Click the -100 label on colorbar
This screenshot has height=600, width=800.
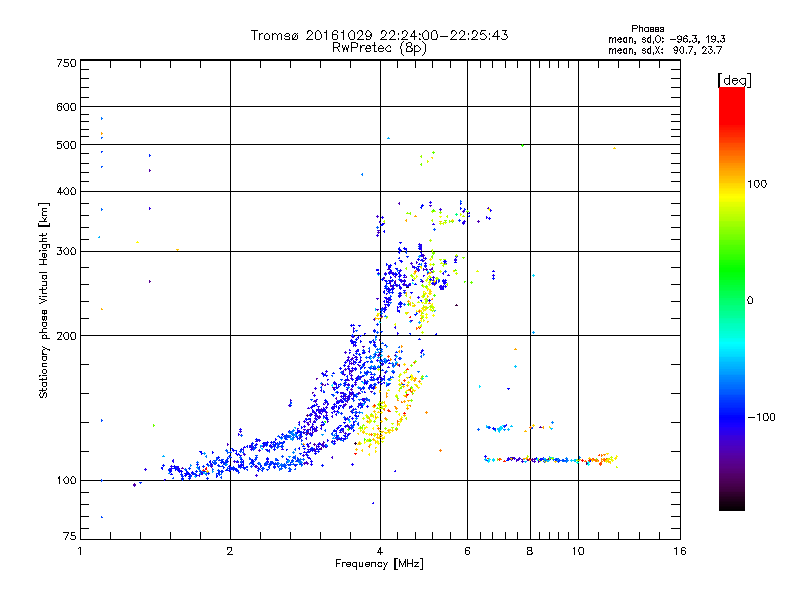[762, 417]
